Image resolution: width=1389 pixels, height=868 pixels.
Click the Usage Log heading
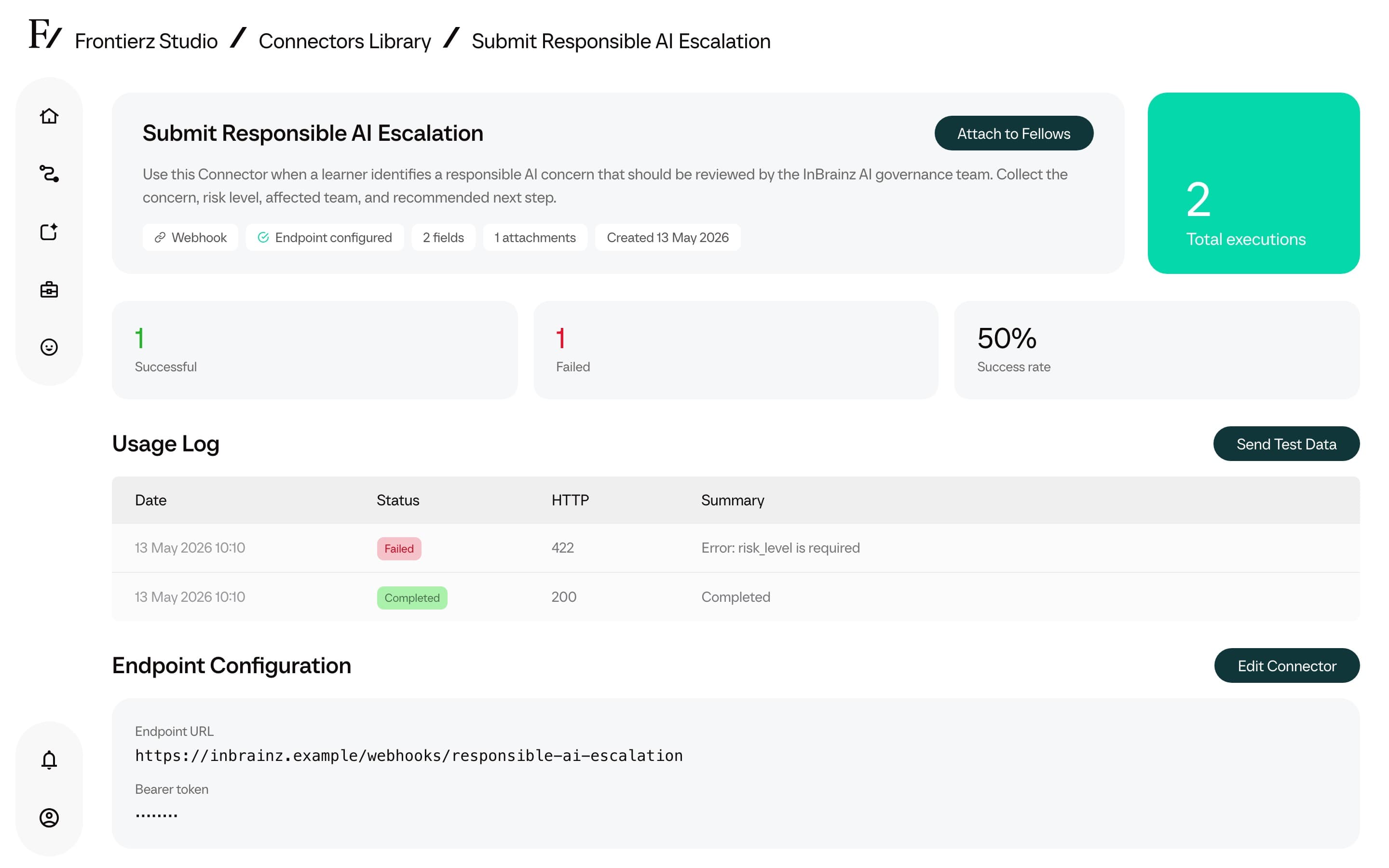coord(166,444)
